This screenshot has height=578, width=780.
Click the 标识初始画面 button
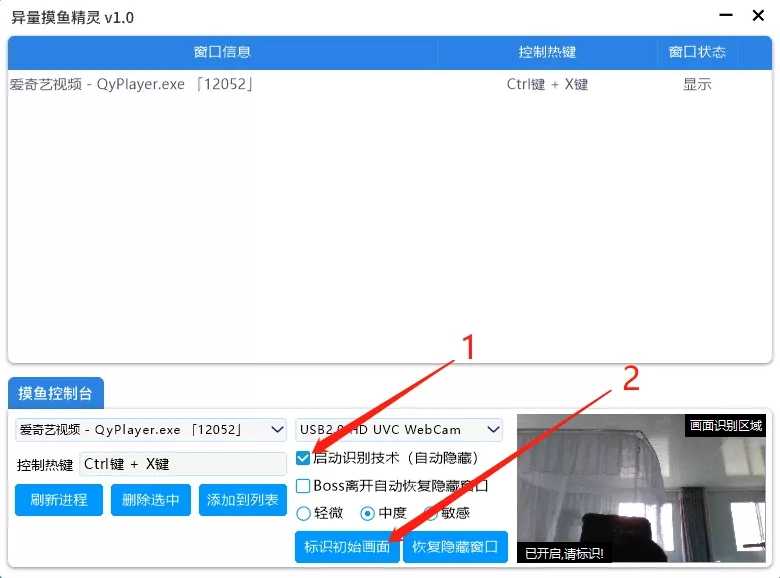pos(347,547)
